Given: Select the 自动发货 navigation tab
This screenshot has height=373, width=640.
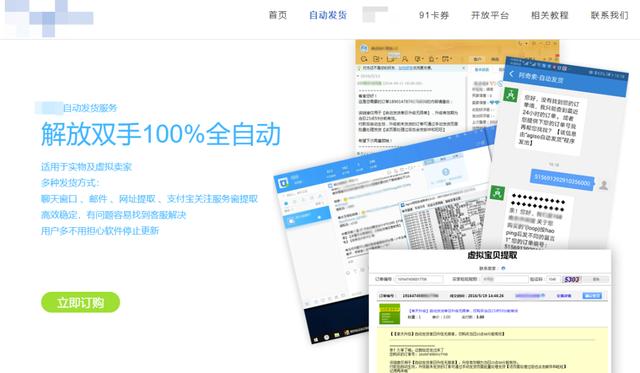Looking at the screenshot, I should pos(328,16).
